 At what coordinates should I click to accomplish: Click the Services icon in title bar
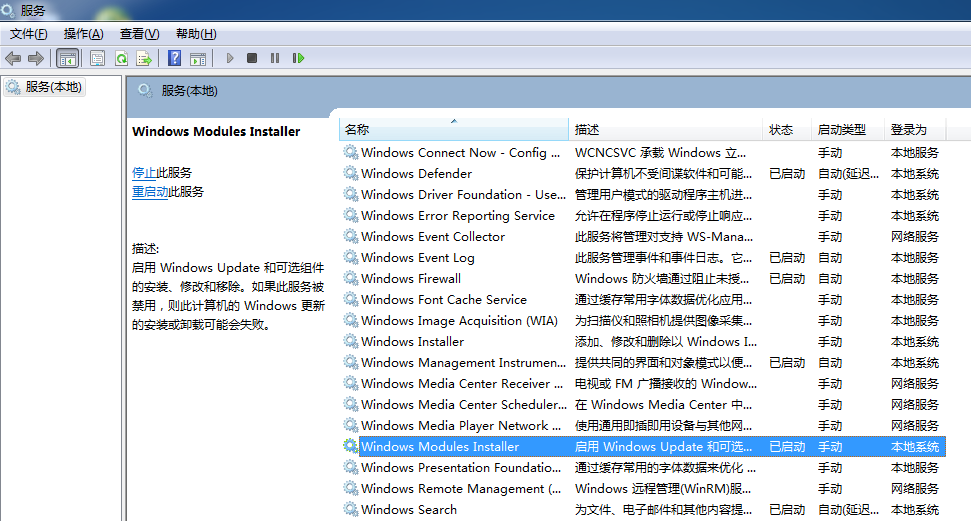(8, 9)
